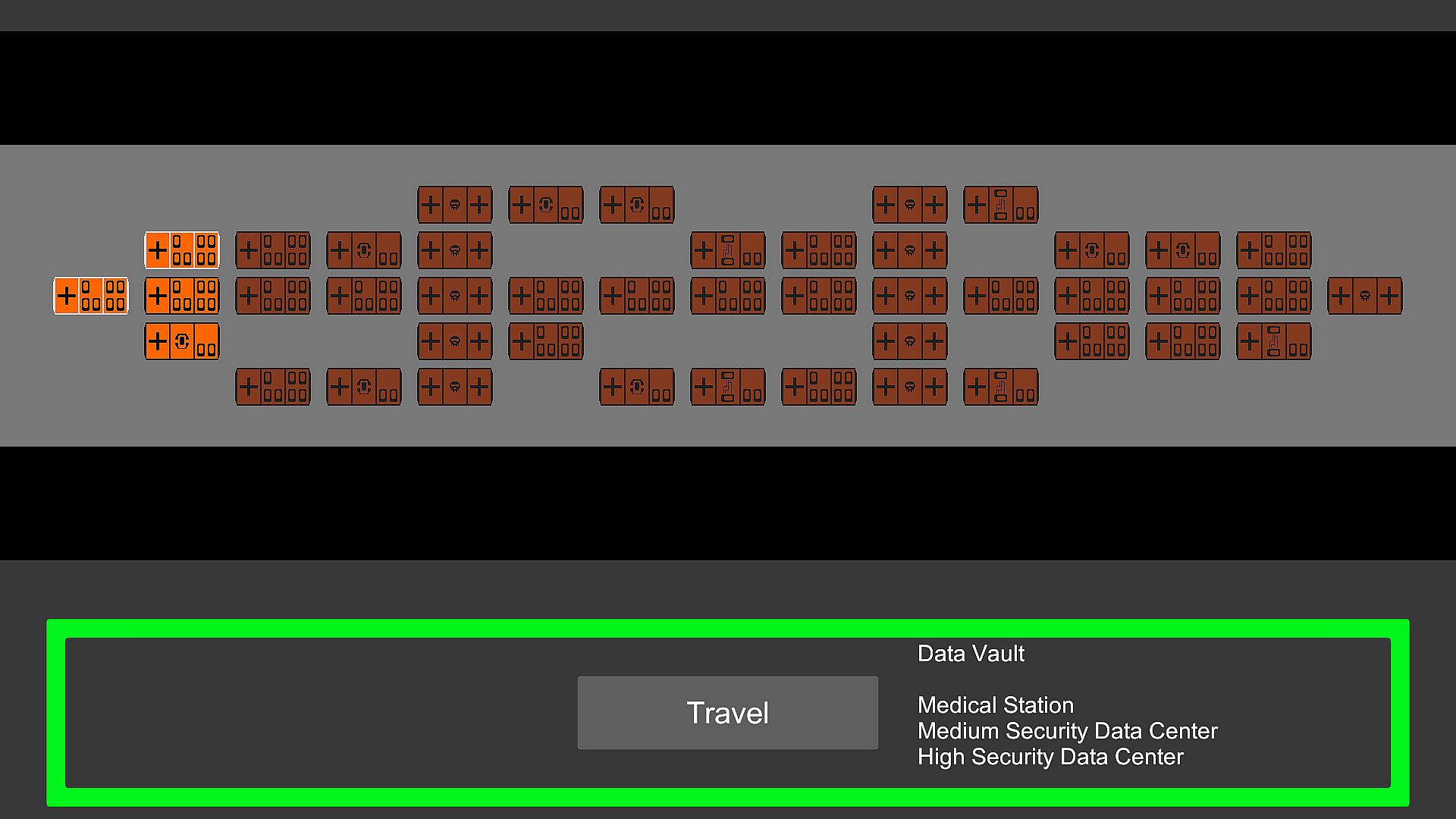Select the topmost skull node in second skull column

910,205
